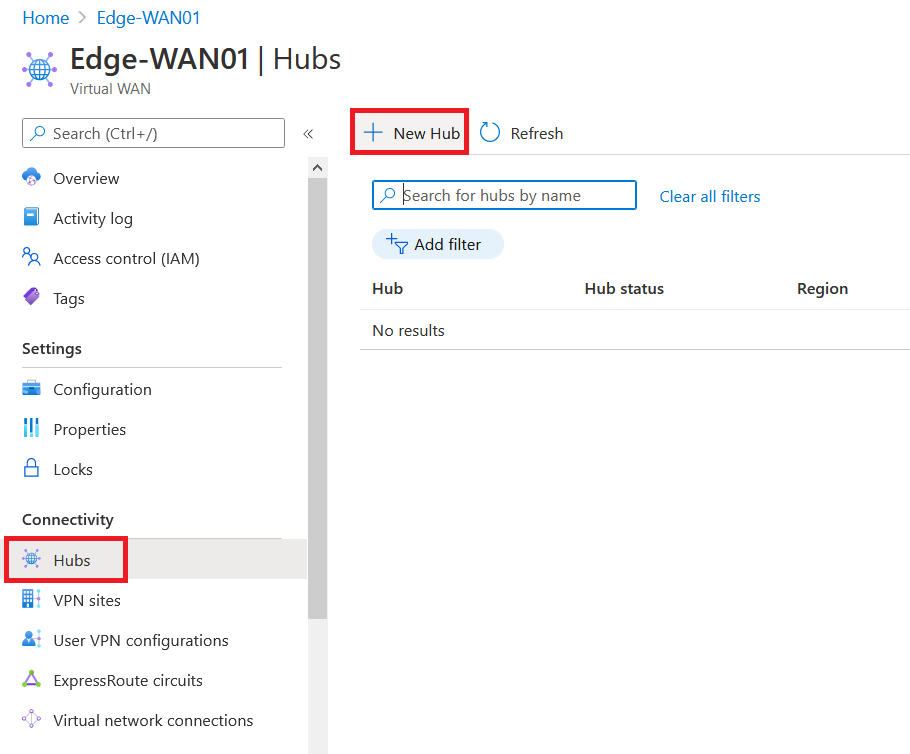
Task: Focus the Search (Ctrl+/) sidebar field
Action: (153, 133)
